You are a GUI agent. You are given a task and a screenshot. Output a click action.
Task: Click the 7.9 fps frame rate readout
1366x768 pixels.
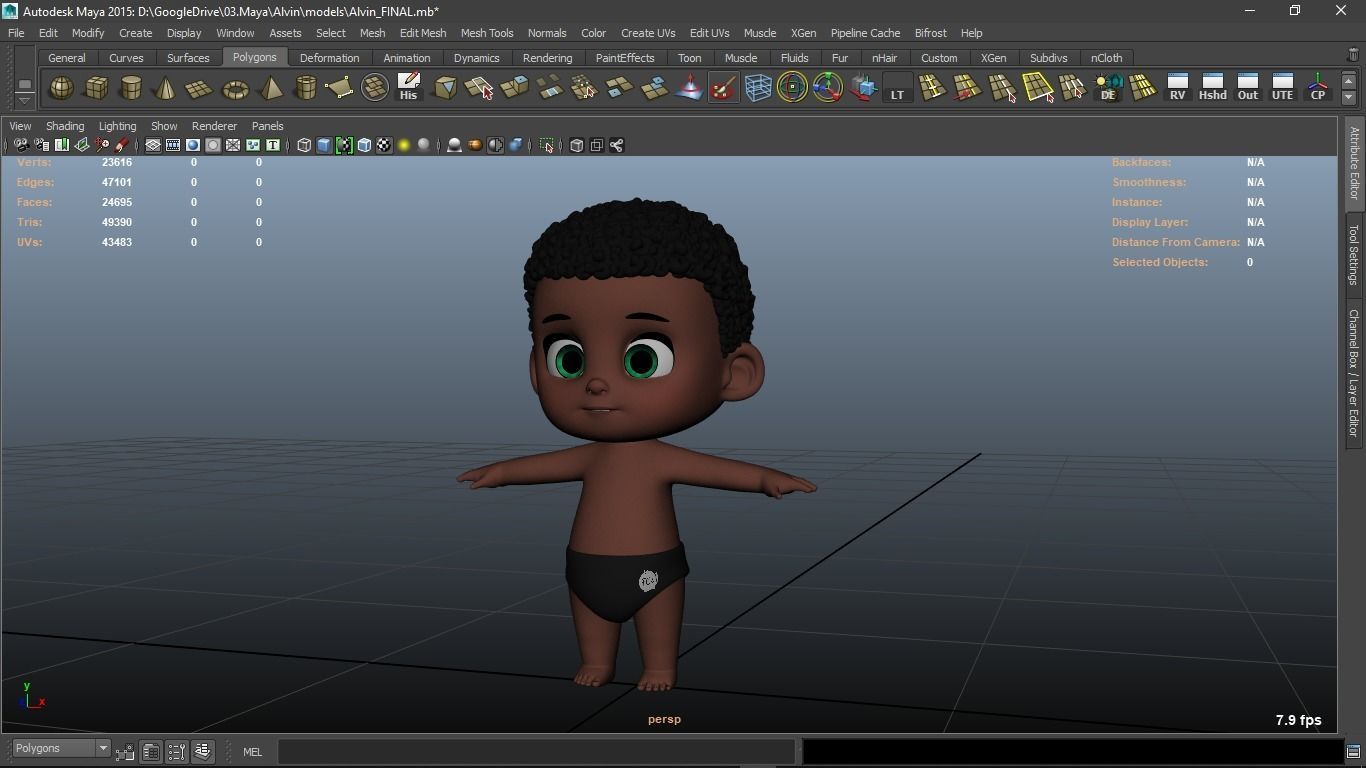[1298, 720]
